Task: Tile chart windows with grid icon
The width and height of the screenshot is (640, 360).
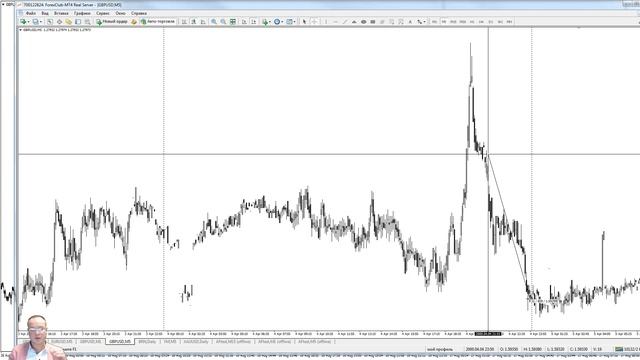Action: (x=233, y=22)
